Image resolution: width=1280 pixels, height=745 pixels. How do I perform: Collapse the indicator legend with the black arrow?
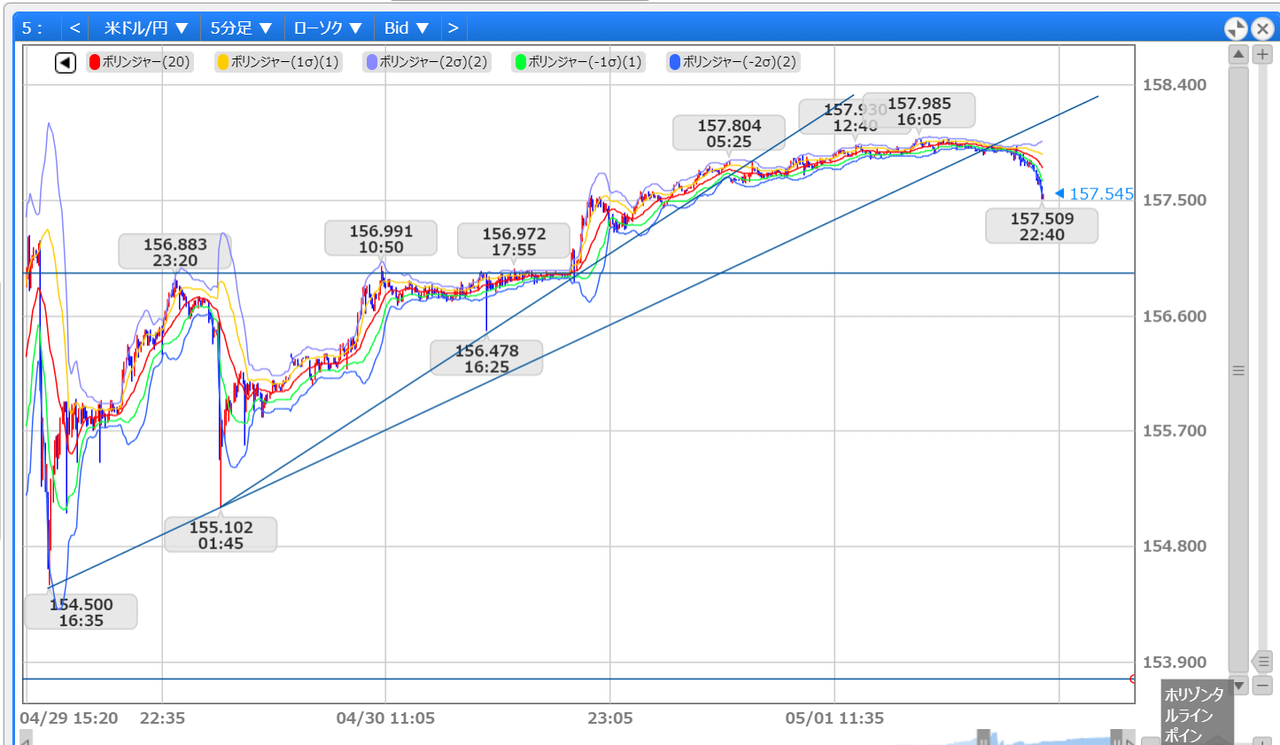pyautogui.click(x=65, y=62)
